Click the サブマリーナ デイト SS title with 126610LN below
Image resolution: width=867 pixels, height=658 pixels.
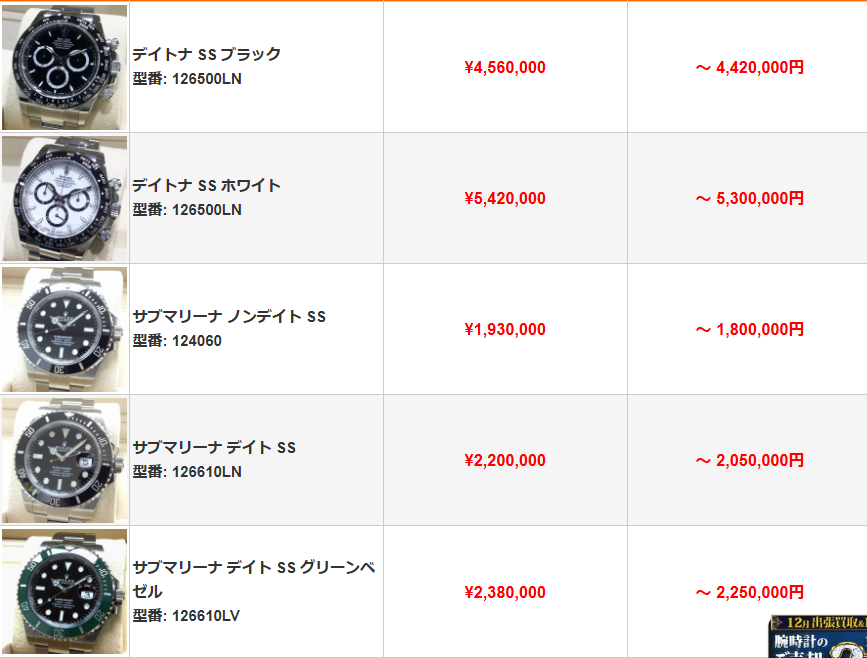(x=215, y=447)
